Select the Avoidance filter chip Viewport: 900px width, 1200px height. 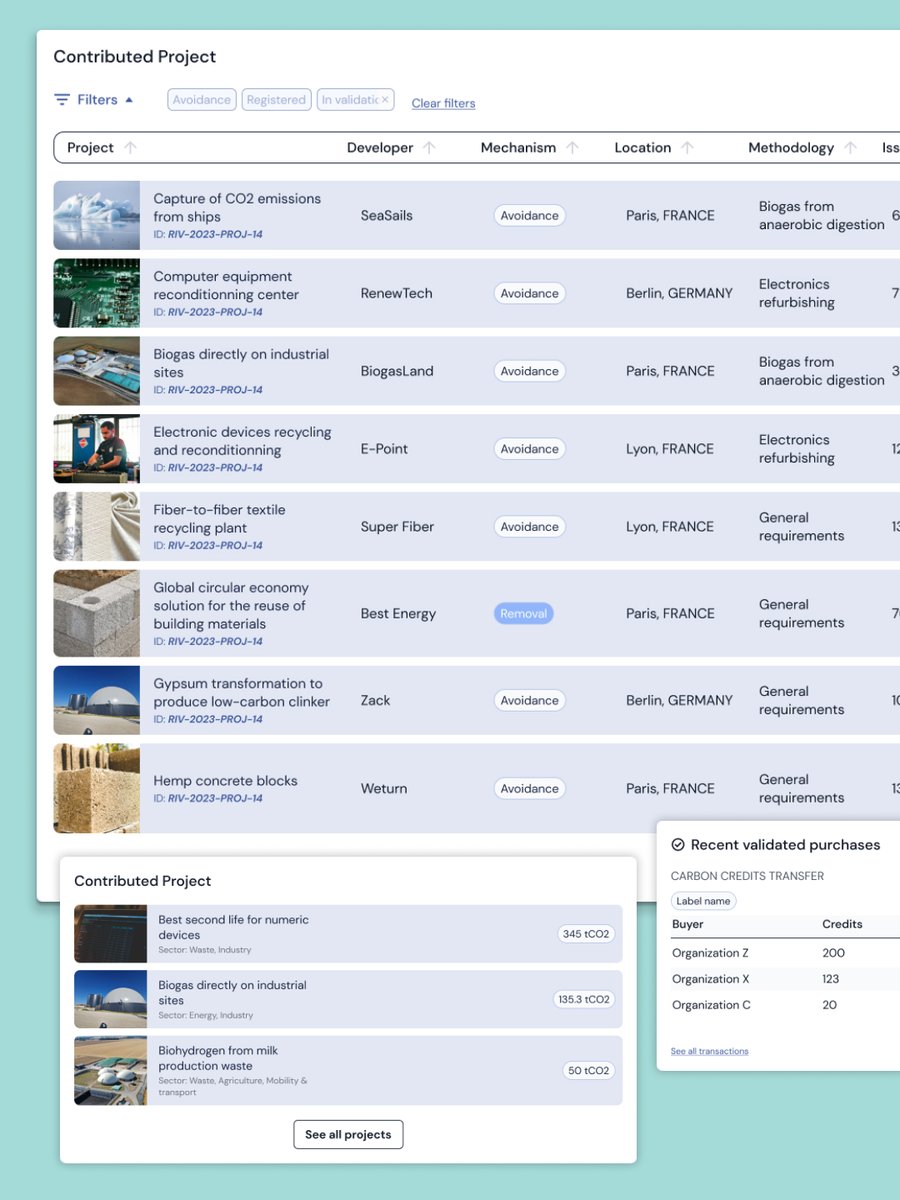coord(202,100)
